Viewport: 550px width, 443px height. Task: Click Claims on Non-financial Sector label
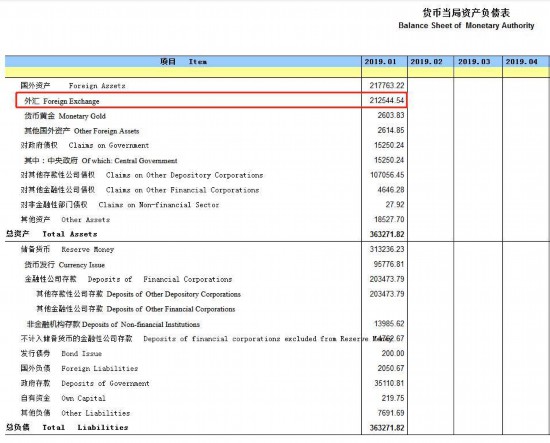pos(120,205)
